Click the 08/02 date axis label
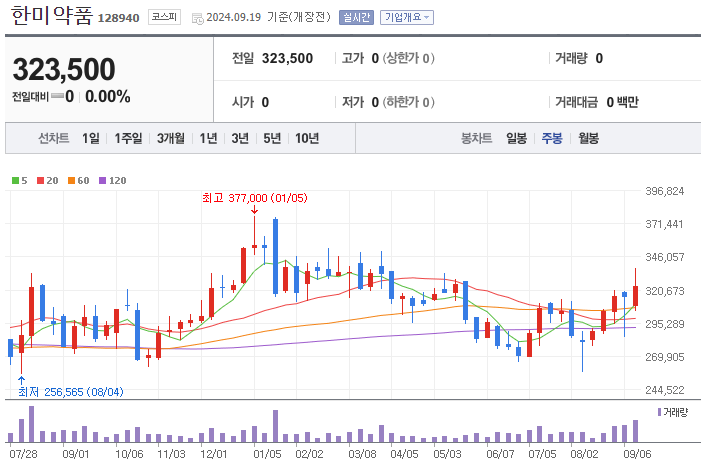The image size is (701, 466). click(x=584, y=454)
